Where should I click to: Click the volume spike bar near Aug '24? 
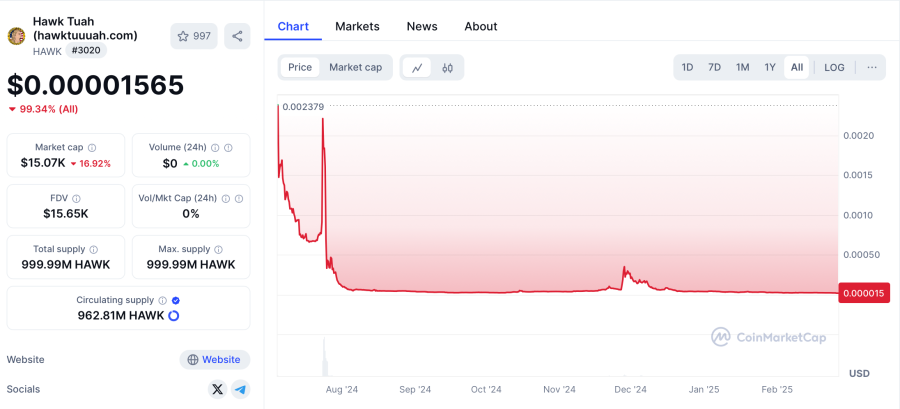click(x=324, y=356)
